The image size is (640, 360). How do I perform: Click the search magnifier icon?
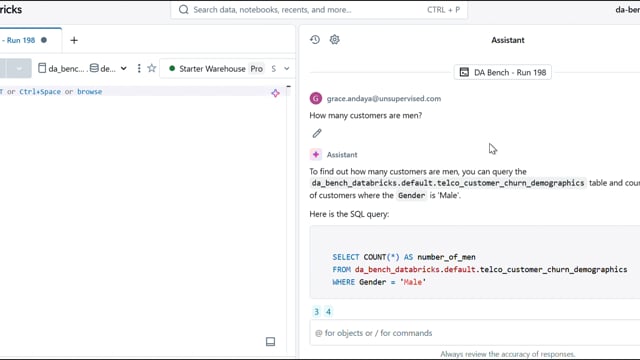pyautogui.click(x=184, y=9)
